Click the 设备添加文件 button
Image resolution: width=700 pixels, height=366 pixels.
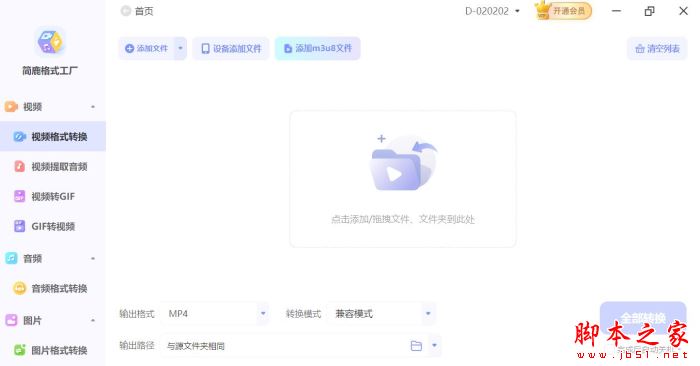231,48
